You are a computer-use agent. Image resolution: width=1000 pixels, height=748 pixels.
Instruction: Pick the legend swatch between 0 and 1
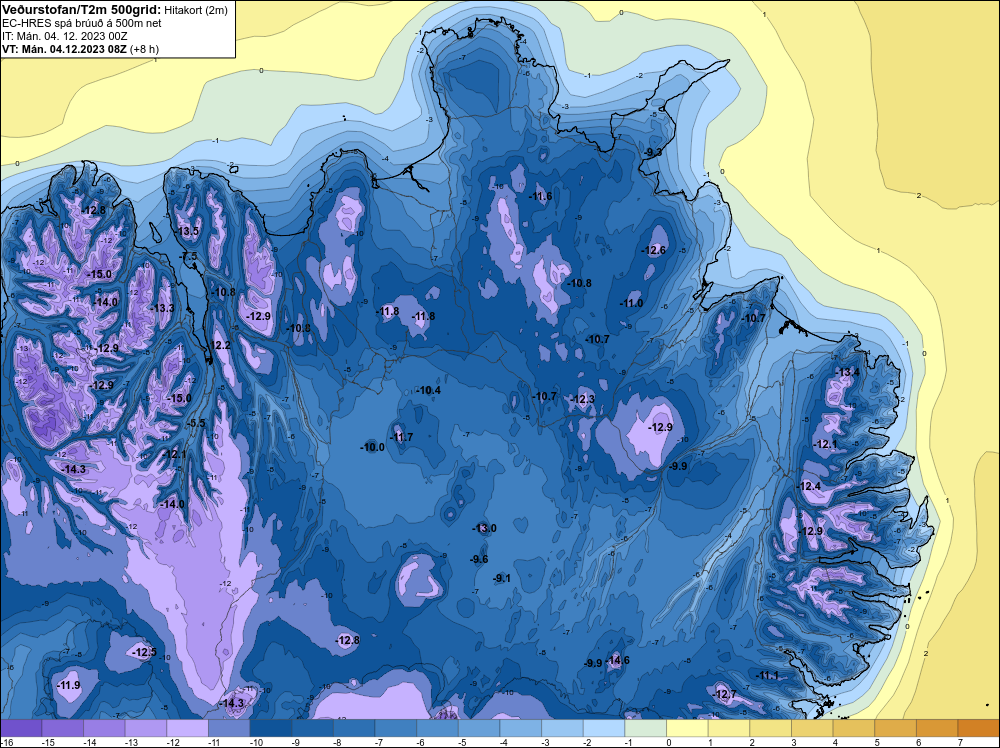[688, 728]
